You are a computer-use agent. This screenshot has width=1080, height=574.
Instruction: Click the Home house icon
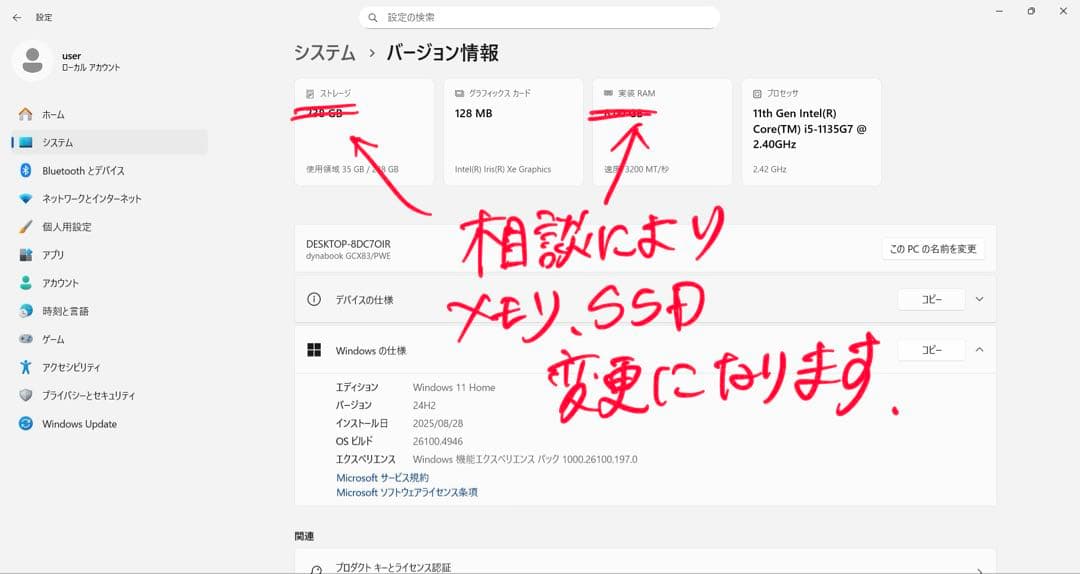click(25, 114)
